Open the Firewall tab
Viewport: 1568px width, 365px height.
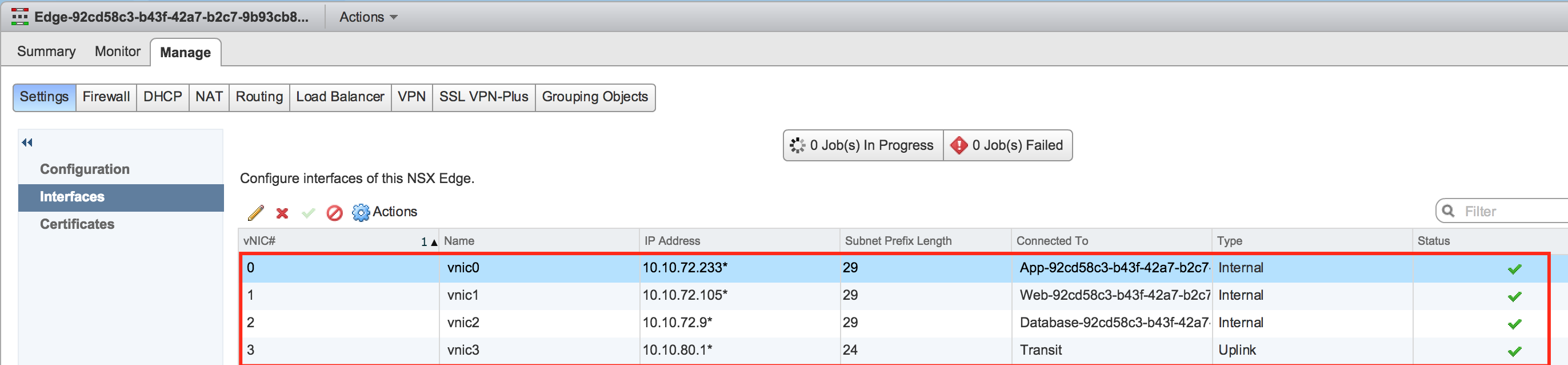[106, 97]
